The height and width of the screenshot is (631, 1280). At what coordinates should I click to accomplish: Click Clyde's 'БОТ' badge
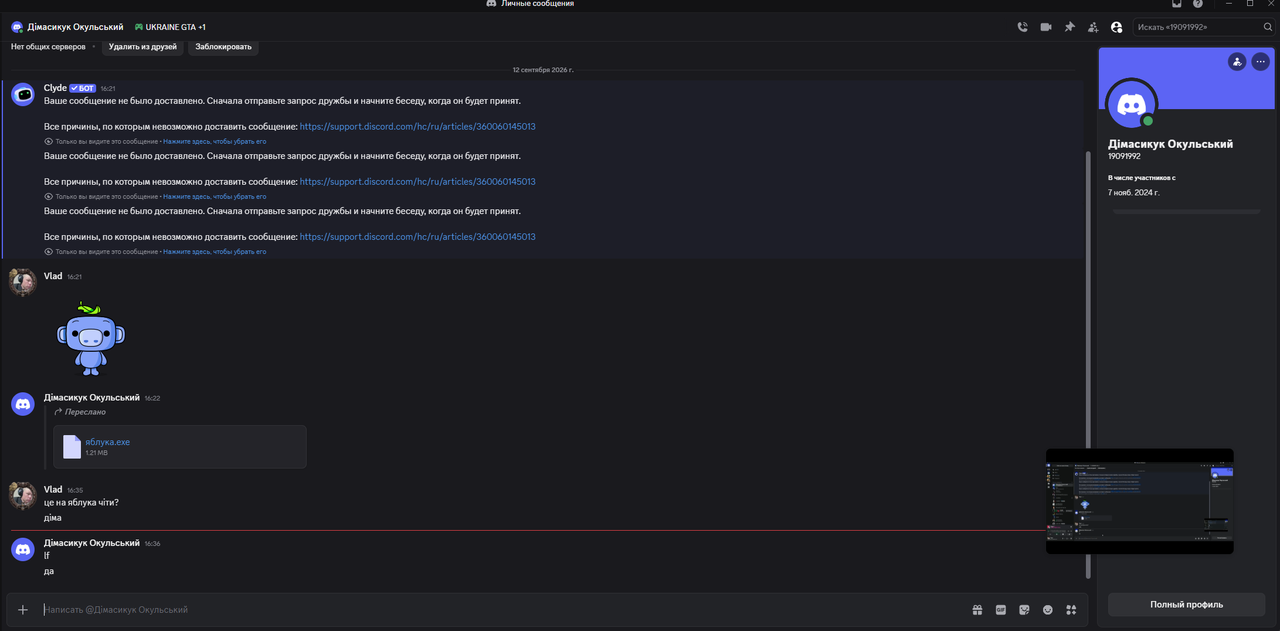tap(83, 88)
